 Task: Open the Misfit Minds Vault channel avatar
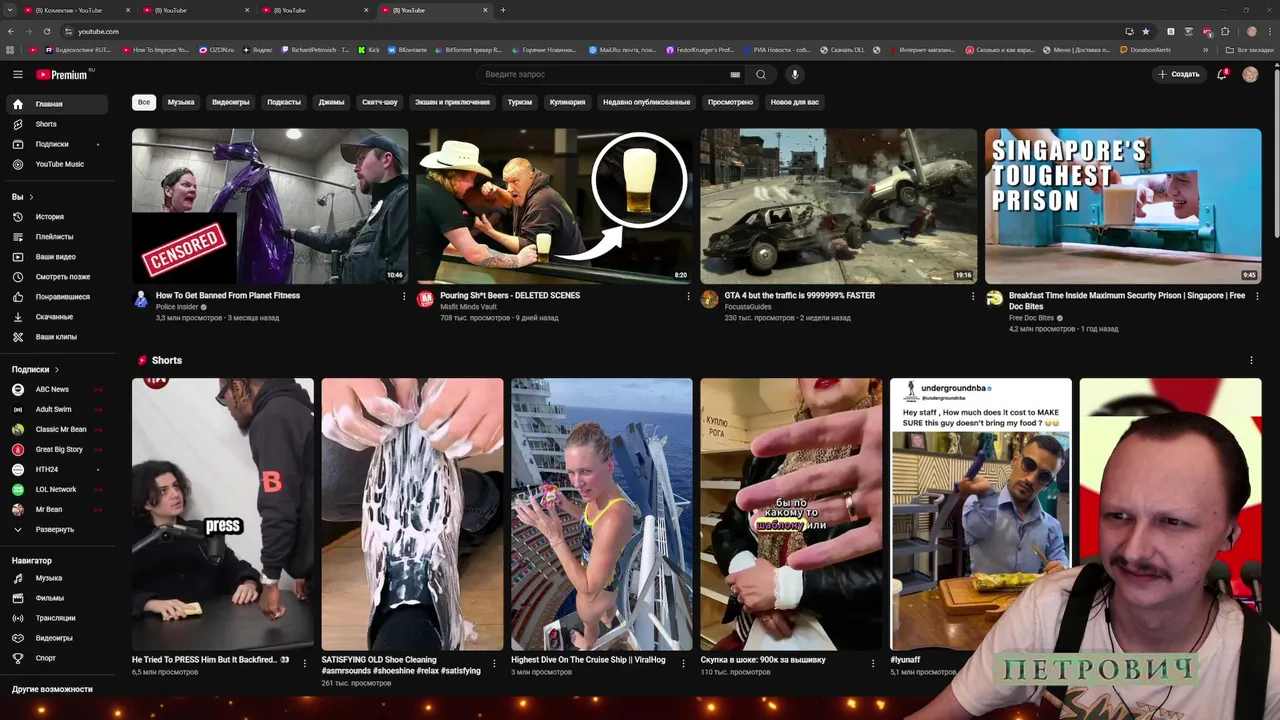point(425,298)
